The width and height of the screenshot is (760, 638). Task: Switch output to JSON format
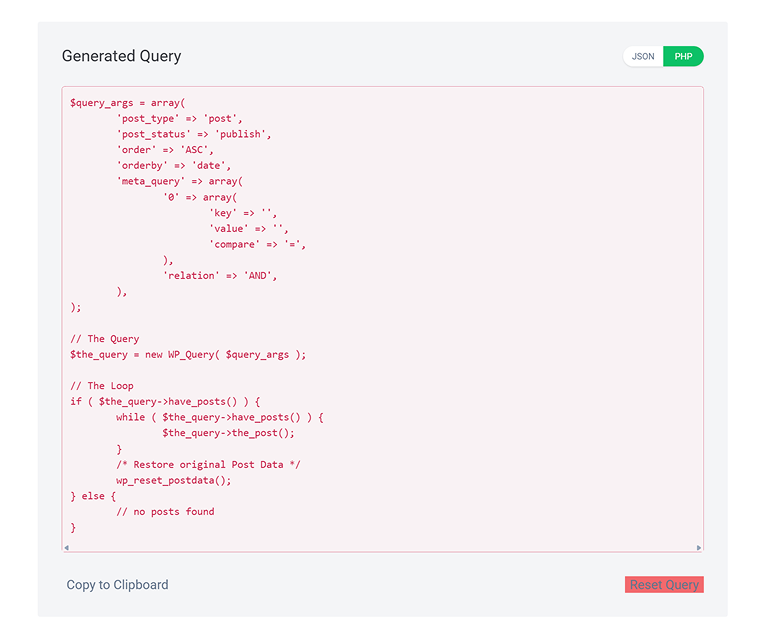coord(643,56)
